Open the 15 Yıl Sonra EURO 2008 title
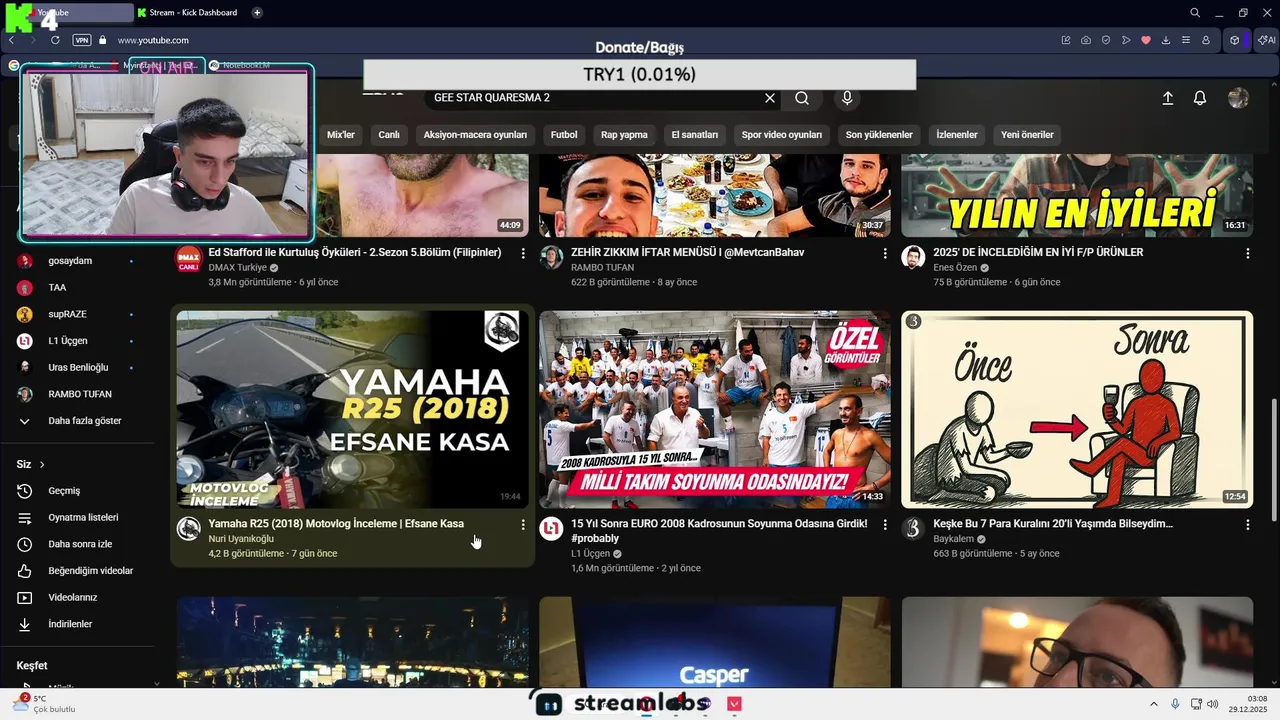 pos(719,531)
